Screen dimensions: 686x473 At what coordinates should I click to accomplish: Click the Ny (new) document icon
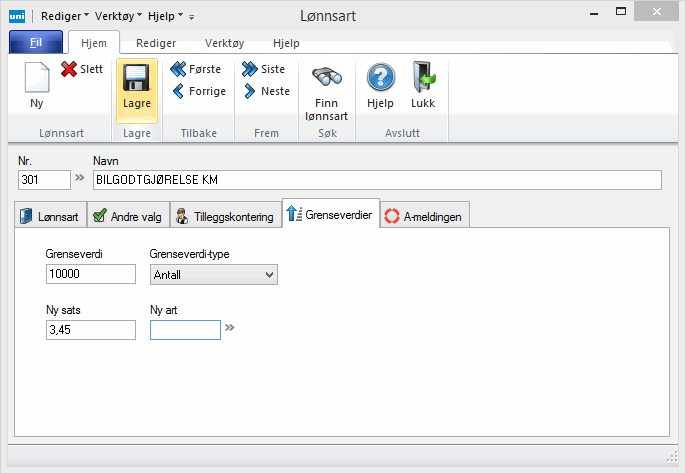coord(37,80)
